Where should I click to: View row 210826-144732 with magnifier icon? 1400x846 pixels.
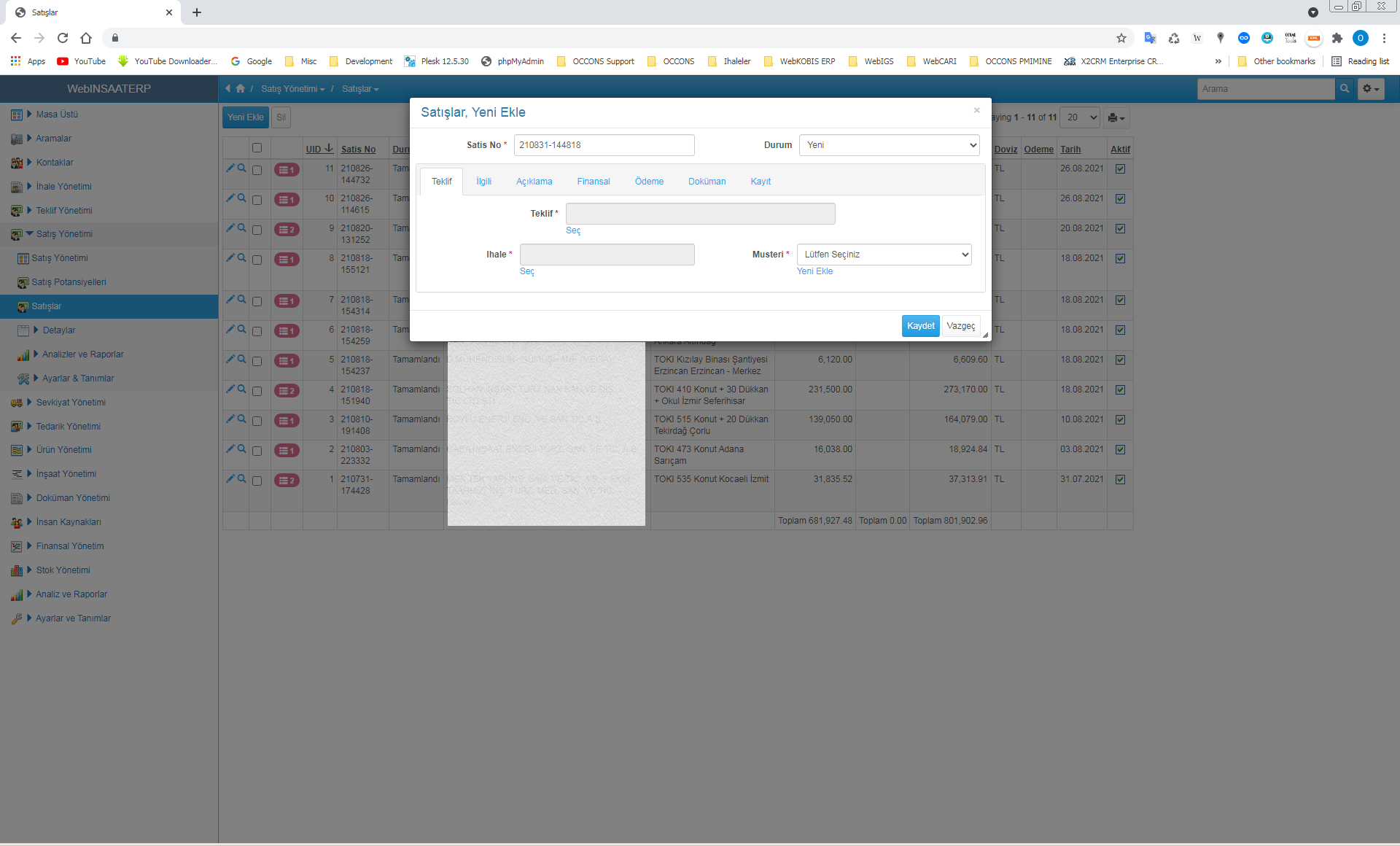(241, 168)
